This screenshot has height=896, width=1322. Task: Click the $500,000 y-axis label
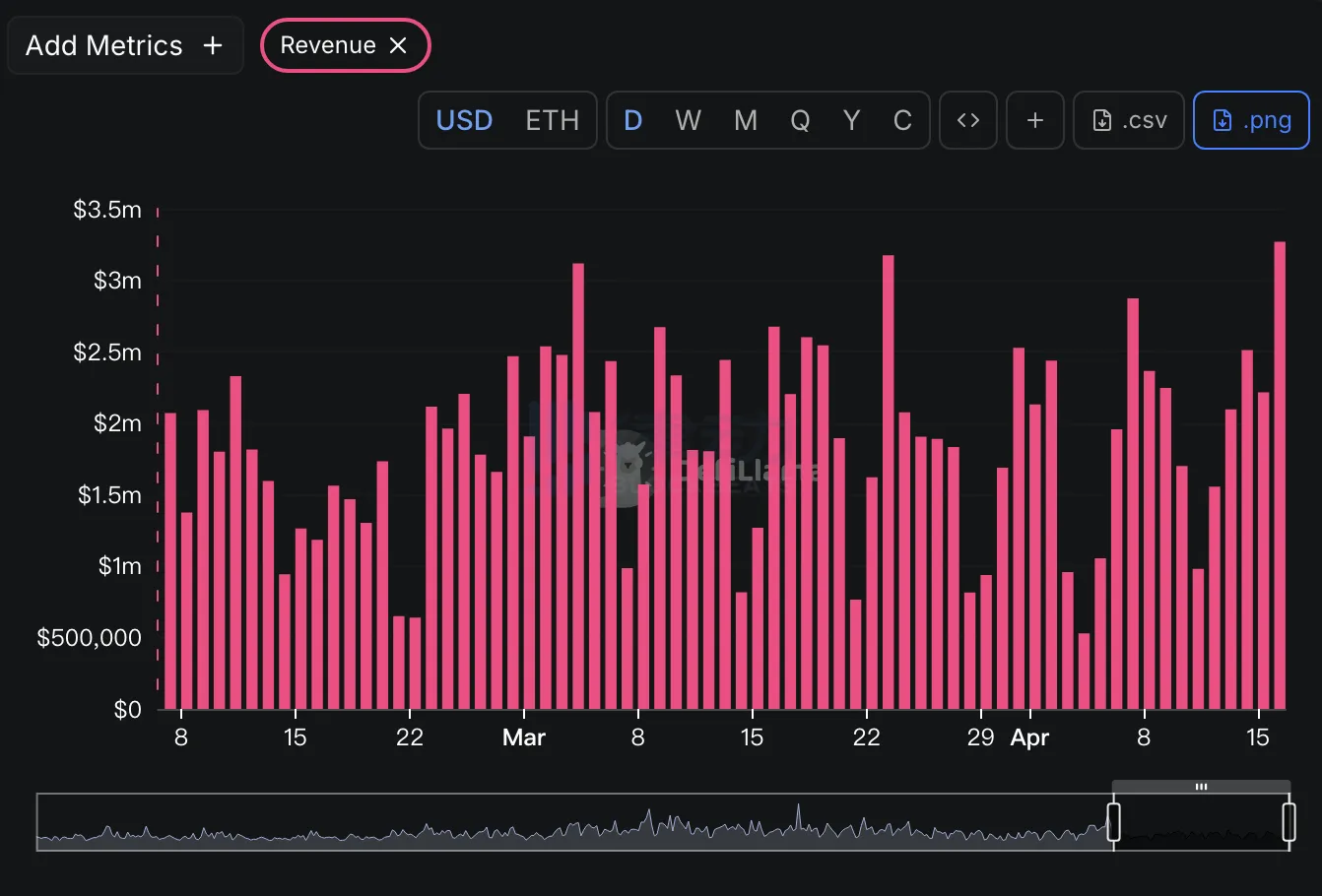click(x=90, y=638)
